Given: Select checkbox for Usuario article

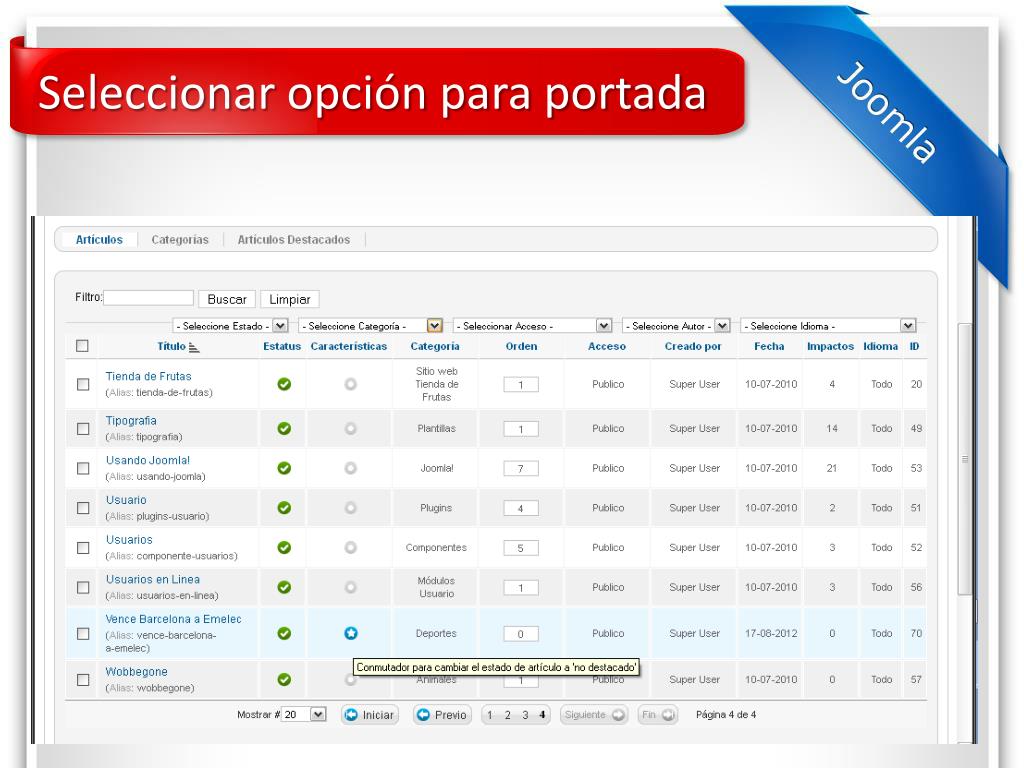Looking at the screenshot, I should tap(83, 507).
